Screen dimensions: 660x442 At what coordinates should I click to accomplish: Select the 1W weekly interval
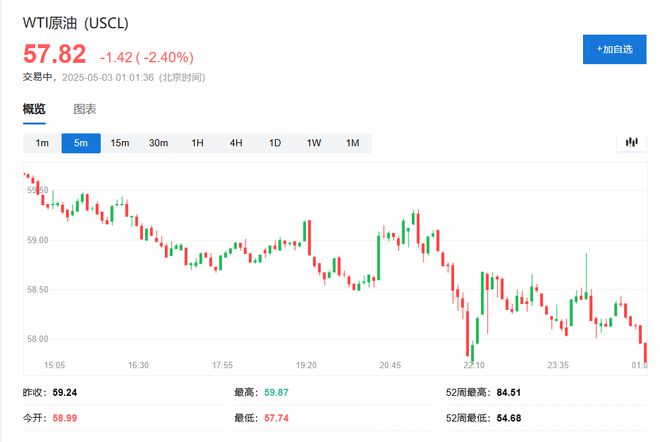tap(313, 143)
